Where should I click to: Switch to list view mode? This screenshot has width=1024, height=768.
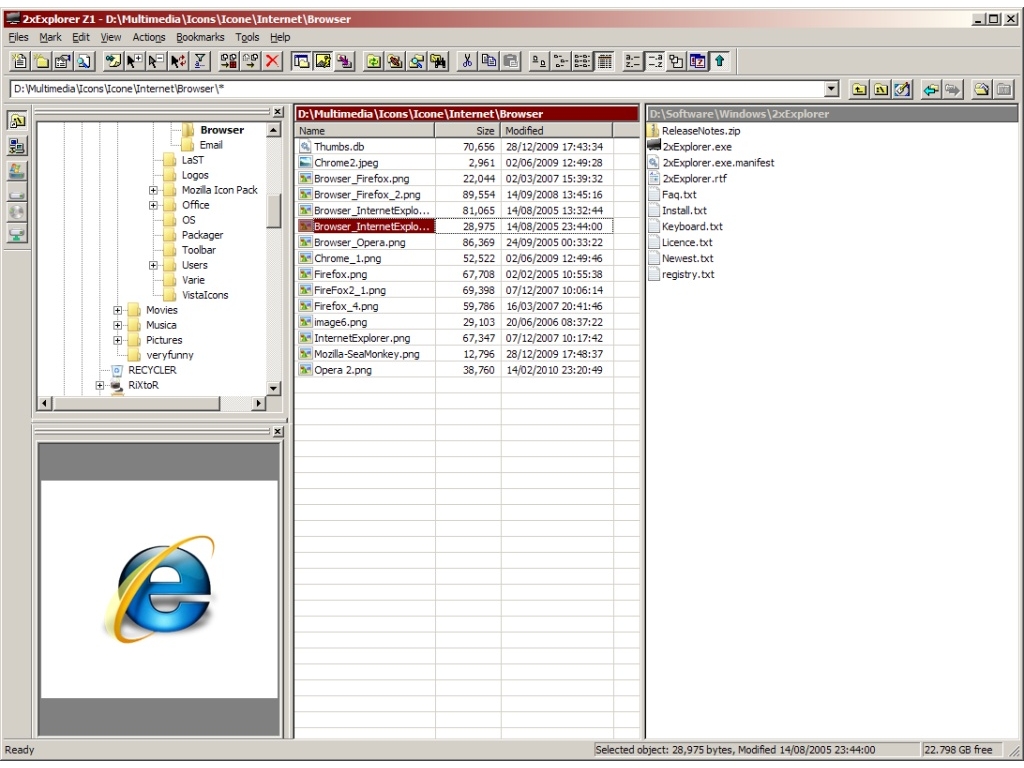point(583,61)
